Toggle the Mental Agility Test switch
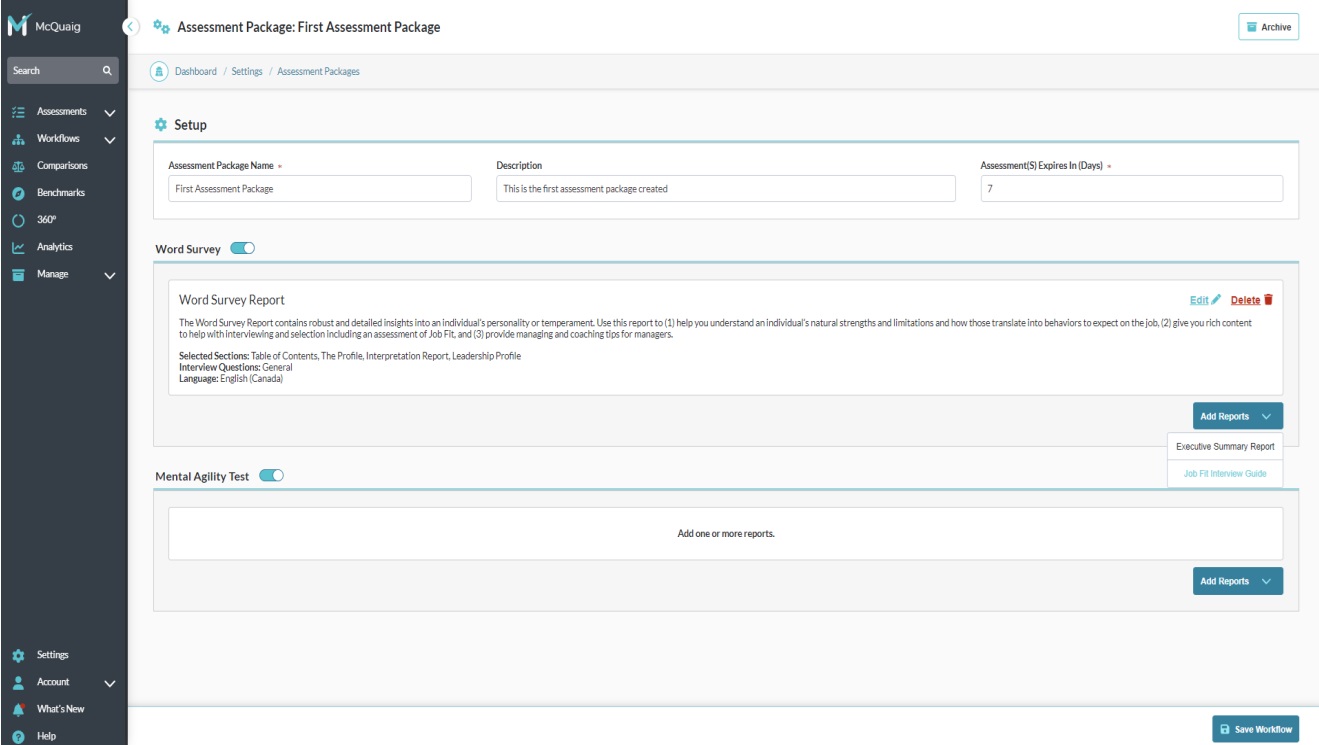Image resolution: width=1319 pixels, height=745 pixels. pyautogui.click(x=271, y=476)
